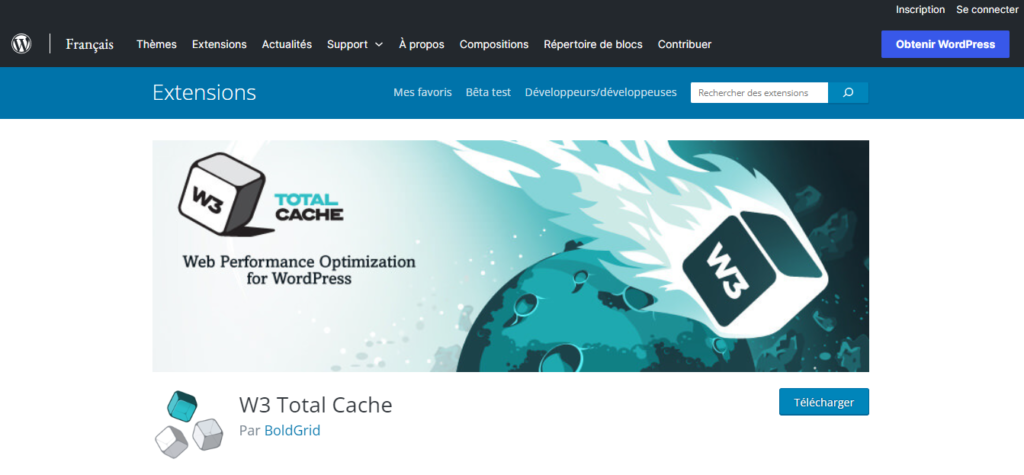Open the À propos page
The width and height of the screenshot is (1024, 475).
pos(421,44)
